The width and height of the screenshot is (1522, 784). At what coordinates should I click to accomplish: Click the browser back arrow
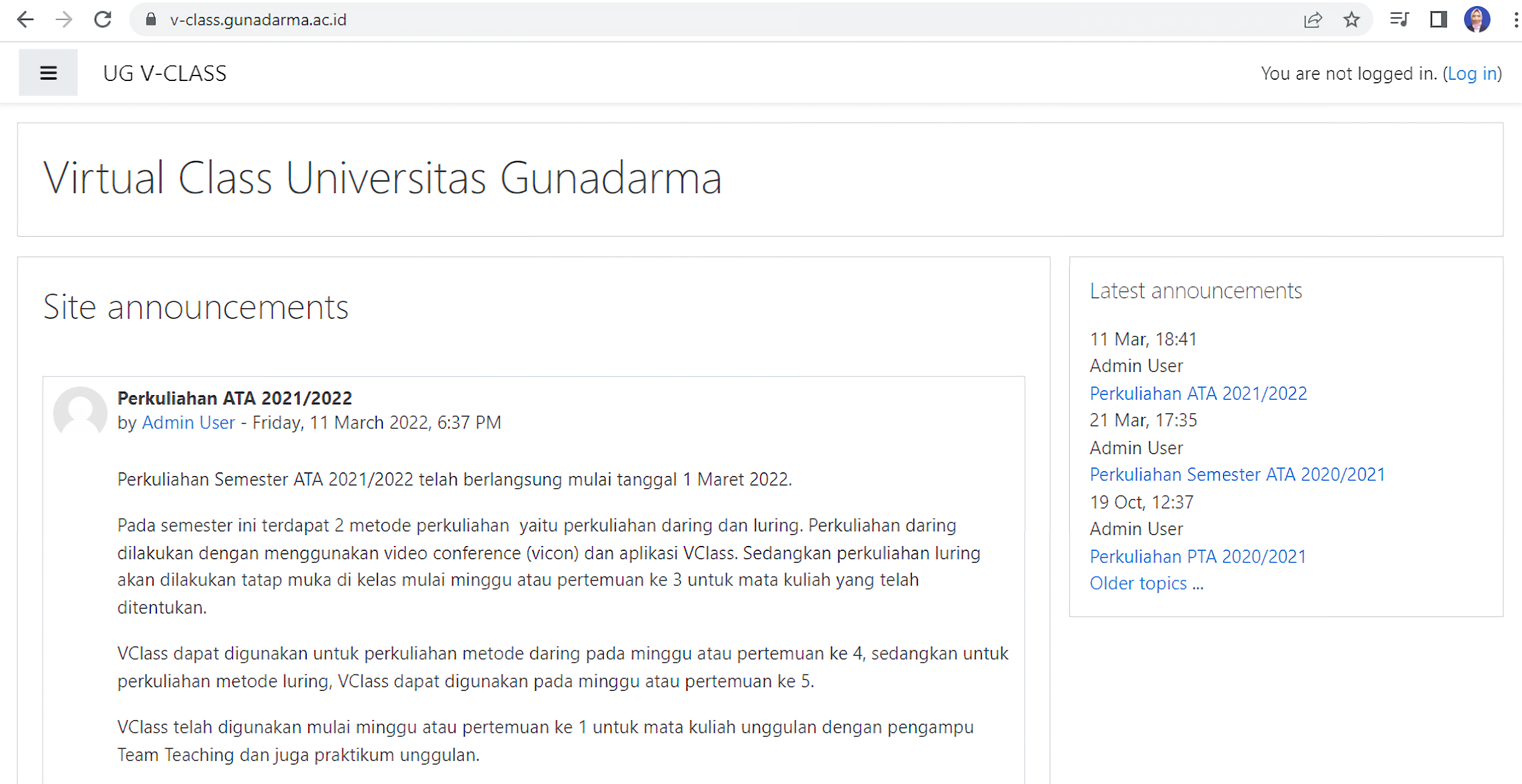pos(25,19)
